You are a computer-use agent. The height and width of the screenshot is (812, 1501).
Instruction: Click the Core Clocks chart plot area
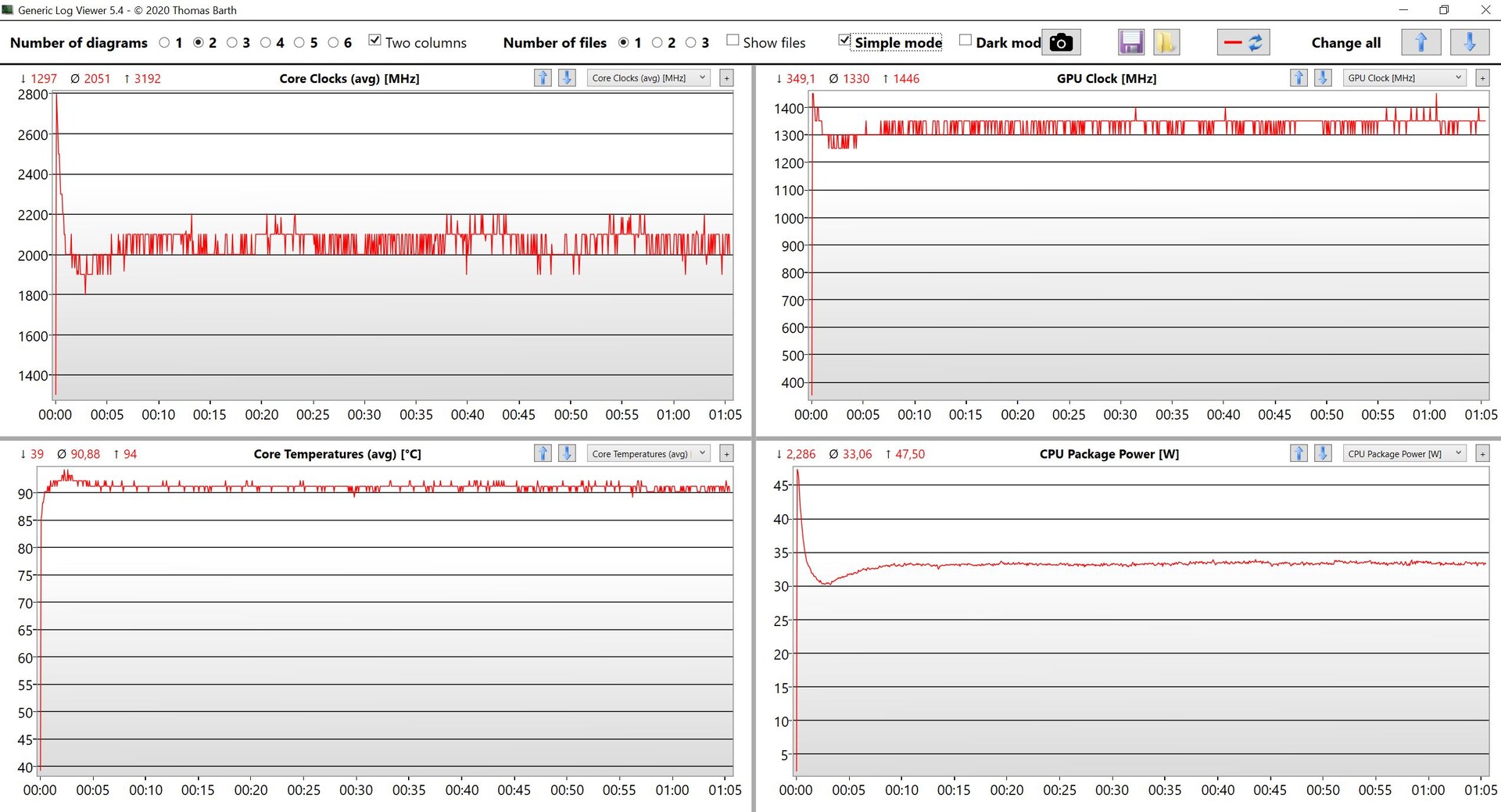[393, 245]
